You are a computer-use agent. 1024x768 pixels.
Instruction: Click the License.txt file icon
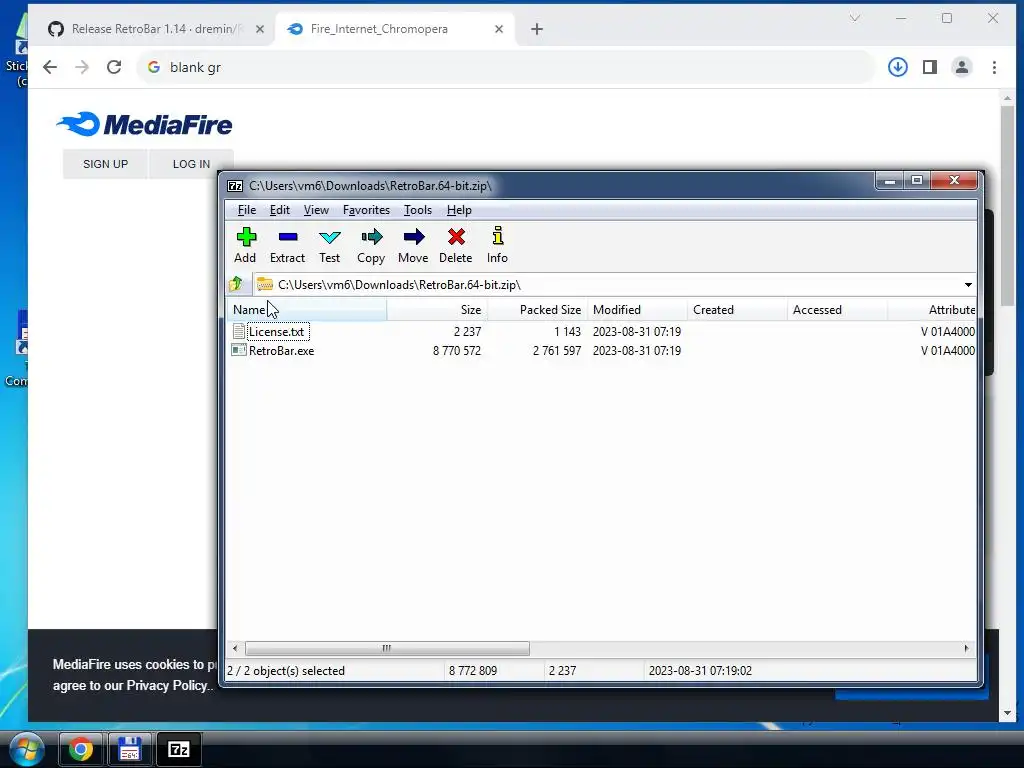coord(239,331)
